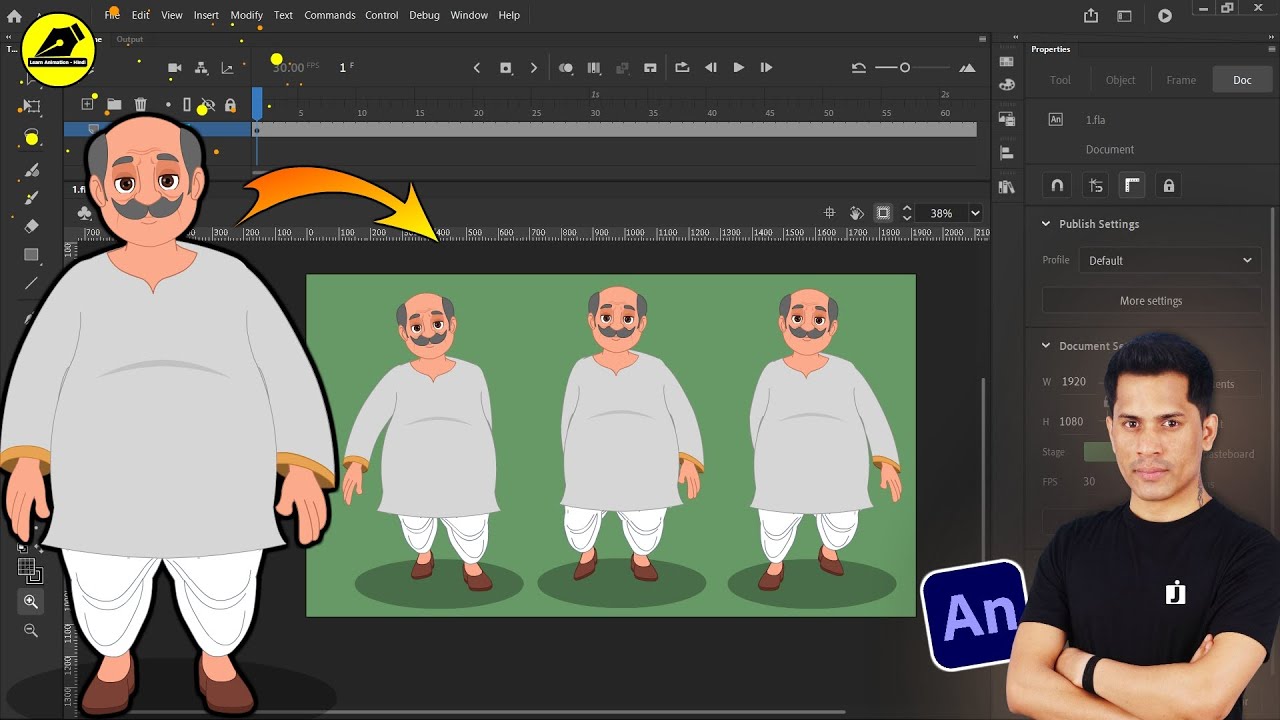Image resolution: width=1280 pixels, height=720 pixels.
Task: Open the layer depth panel icon
Action: pyautogui.click(x=227, y=68)
